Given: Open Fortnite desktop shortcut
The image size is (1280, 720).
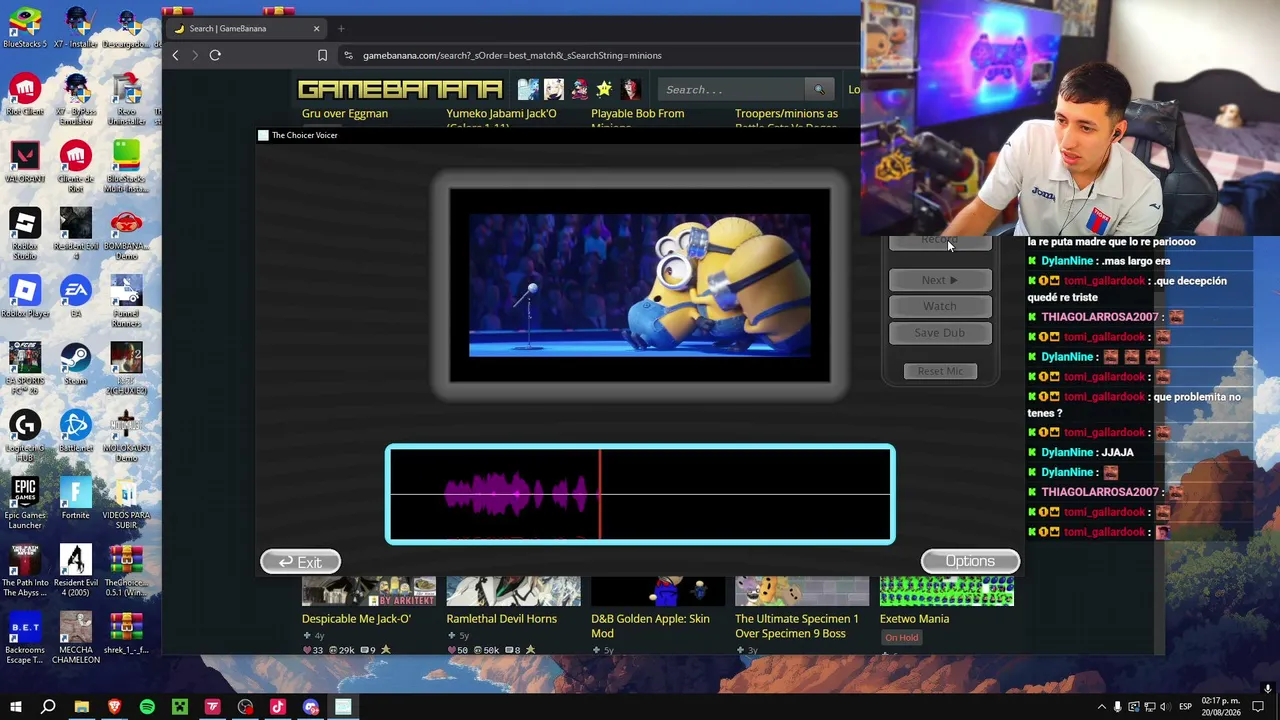Looking at the screenshot, I should (x=75, y=497).
